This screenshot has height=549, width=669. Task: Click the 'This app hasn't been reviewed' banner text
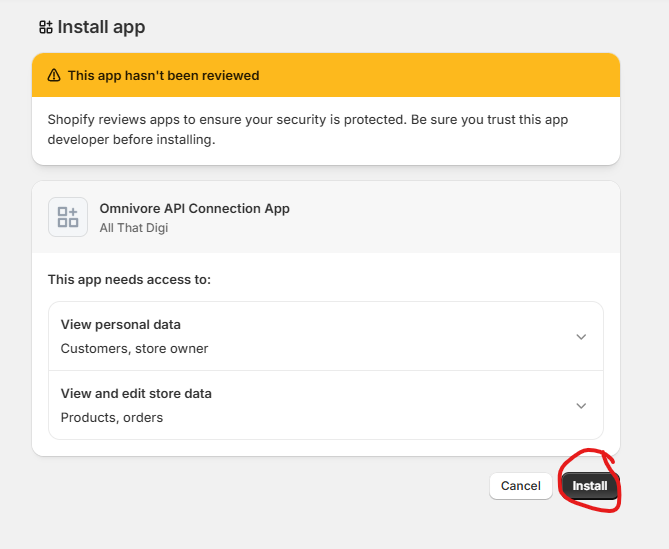[x=163, y=76]
